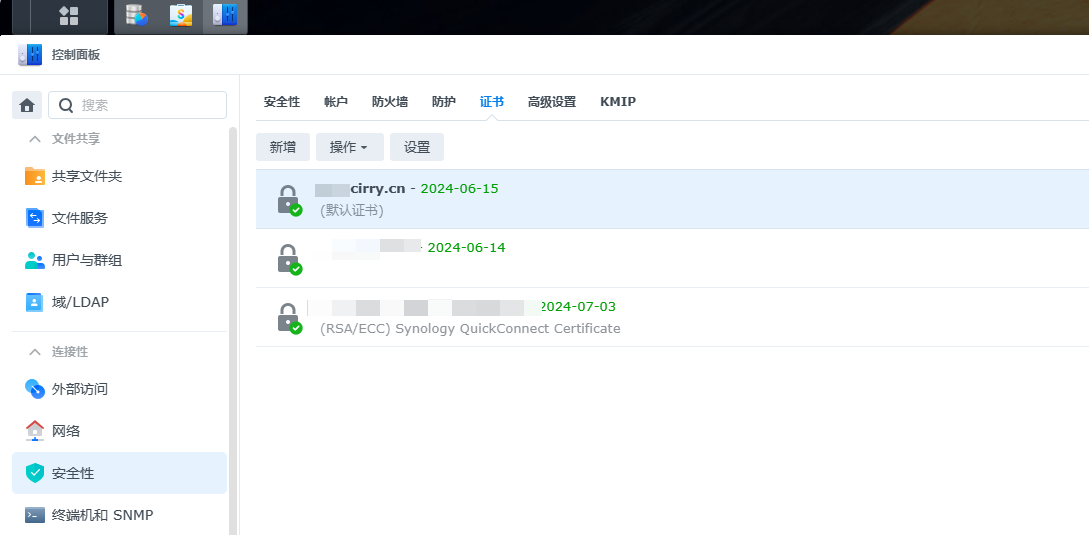Screen dimensions: 1089x535
Task: Click the 设置 button
Action: pyautogui.click(x=416, y=147)
